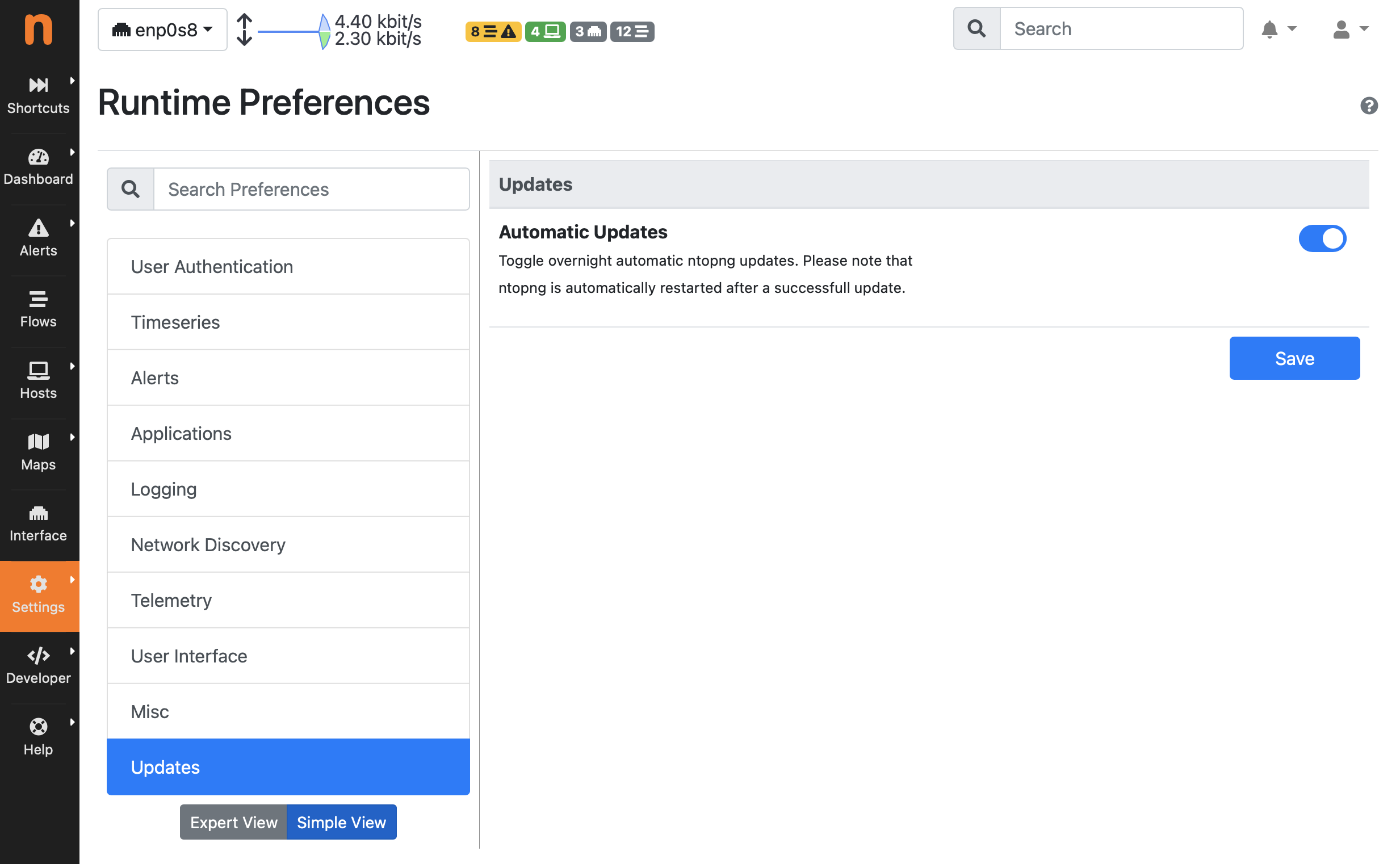Switch to Expert View
Viewport: 1400px width, 864px height.
click(233, 822)
